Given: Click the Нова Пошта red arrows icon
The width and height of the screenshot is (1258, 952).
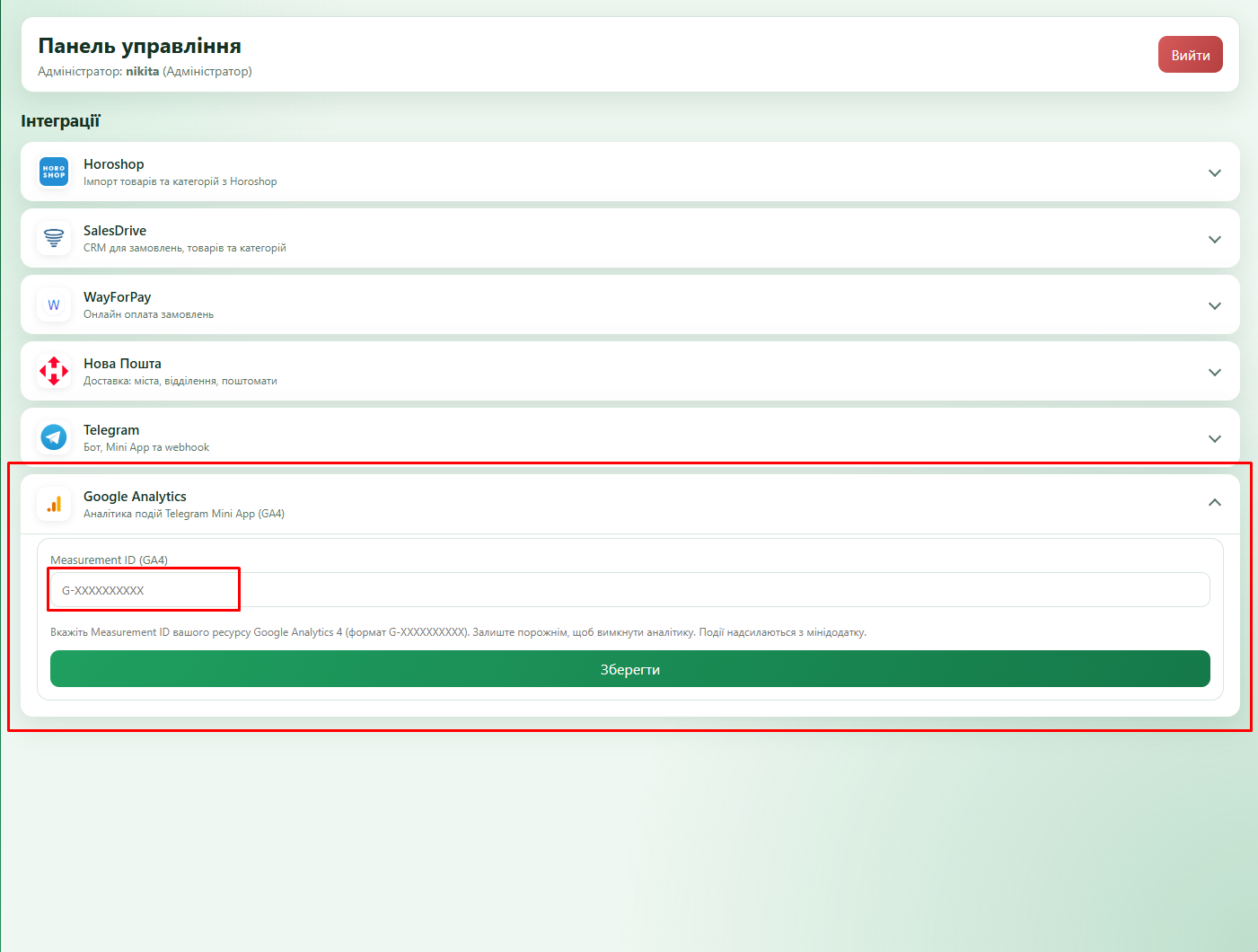Looking at the screenshot, I should pyautogui.click(x=54, y=371).
